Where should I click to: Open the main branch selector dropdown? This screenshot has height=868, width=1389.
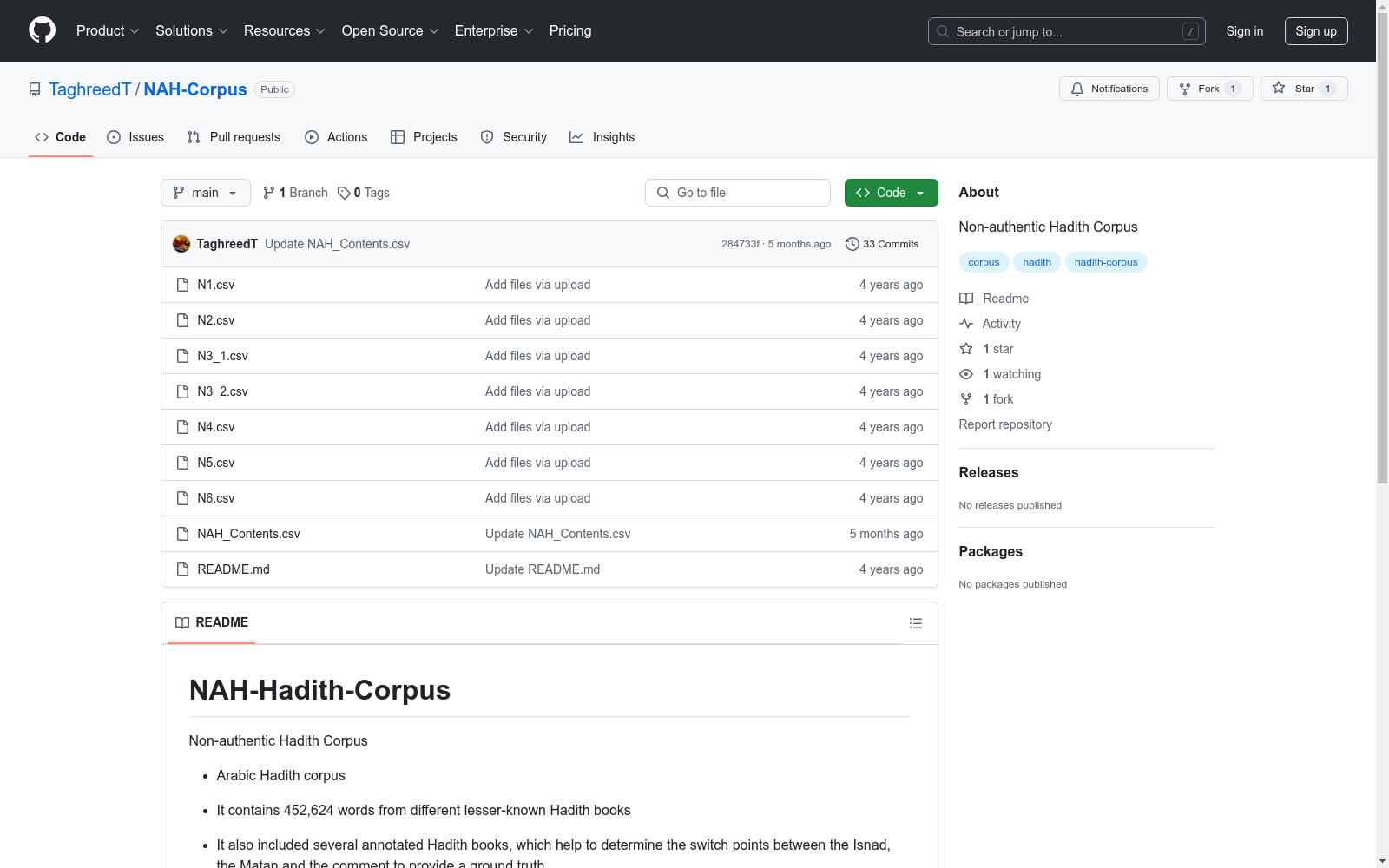[x=206, y=193]
